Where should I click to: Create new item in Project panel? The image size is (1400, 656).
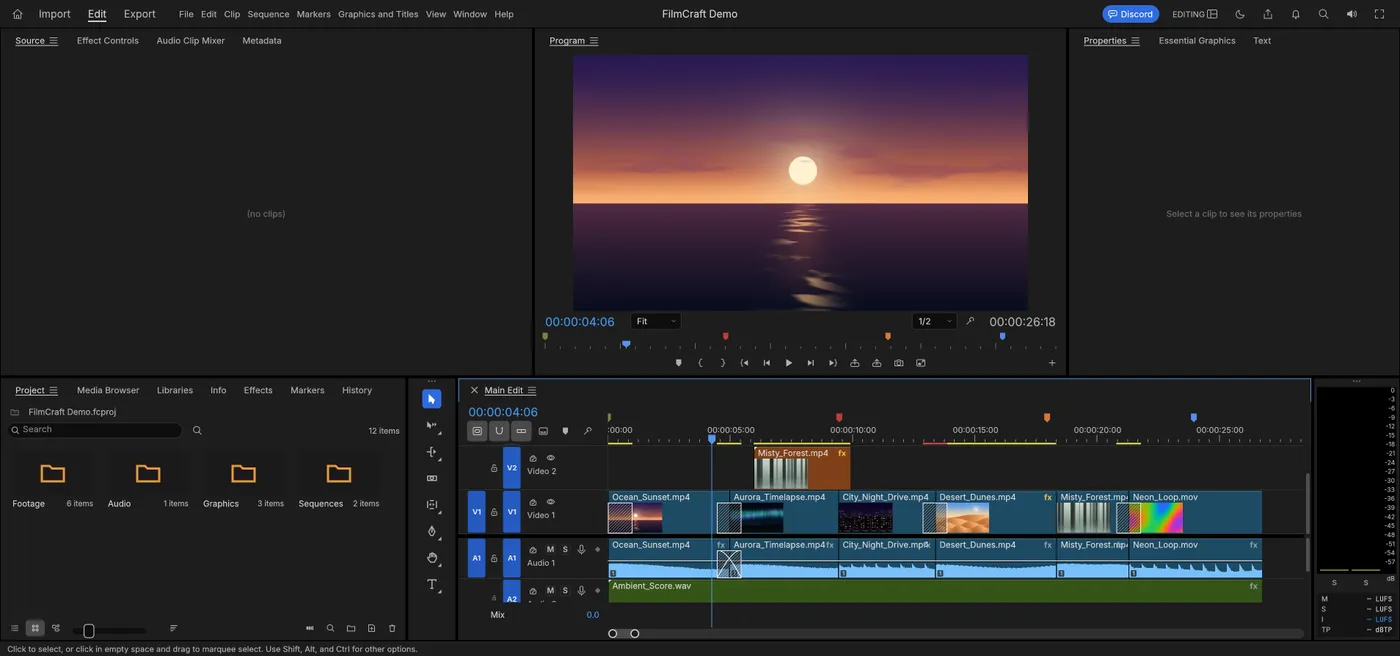371,628
